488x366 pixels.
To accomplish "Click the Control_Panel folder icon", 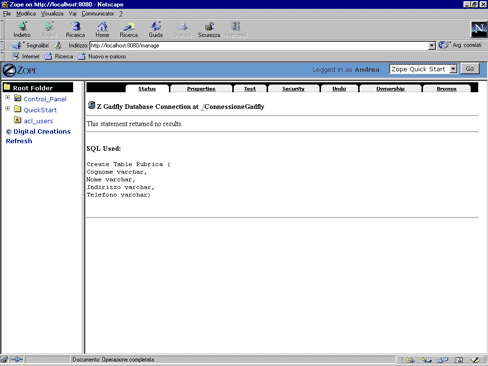I will (x=18, y=98).
